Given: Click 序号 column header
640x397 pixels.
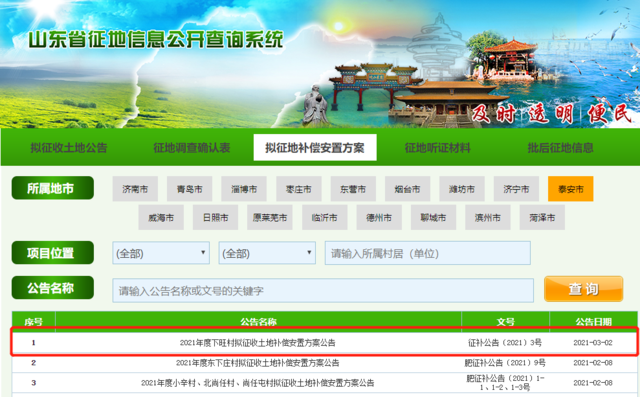Looking at the screenshot, I should [33, 322].
